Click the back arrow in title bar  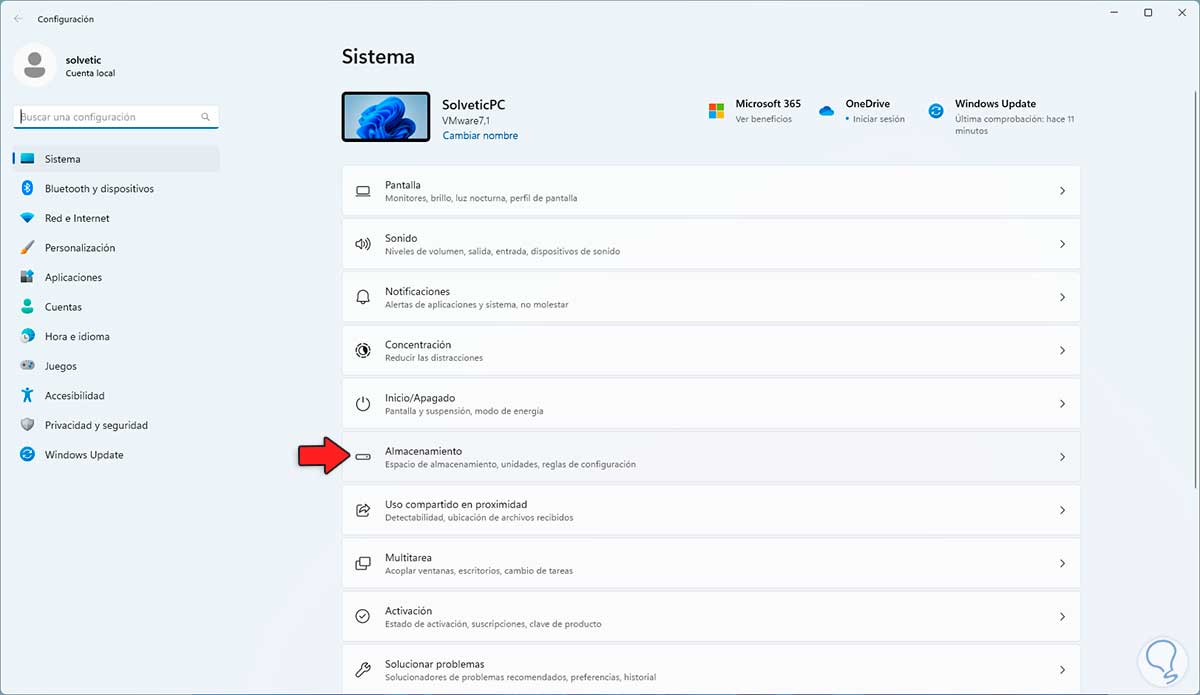[x=18, y=18]
